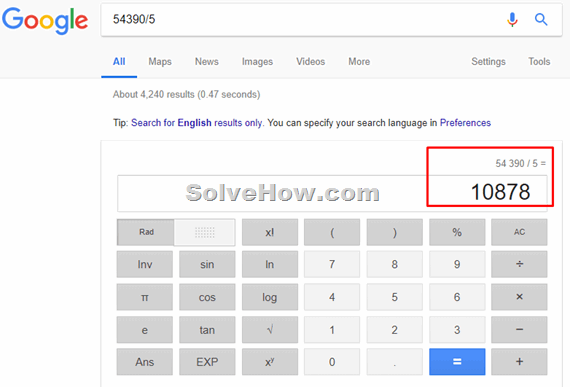
Task: Click the multiplication operator key
Action: click(x=519, y=297)
